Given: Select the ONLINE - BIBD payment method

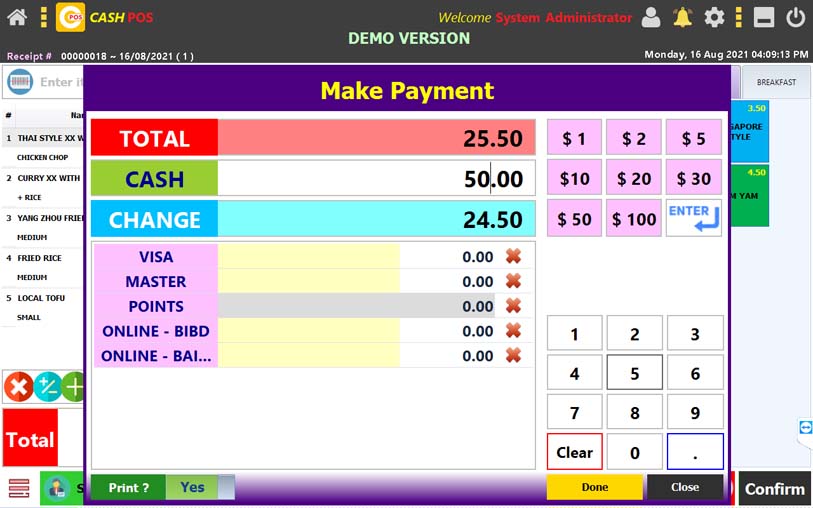Looking at the screenshot, I should tap(155, 331).
